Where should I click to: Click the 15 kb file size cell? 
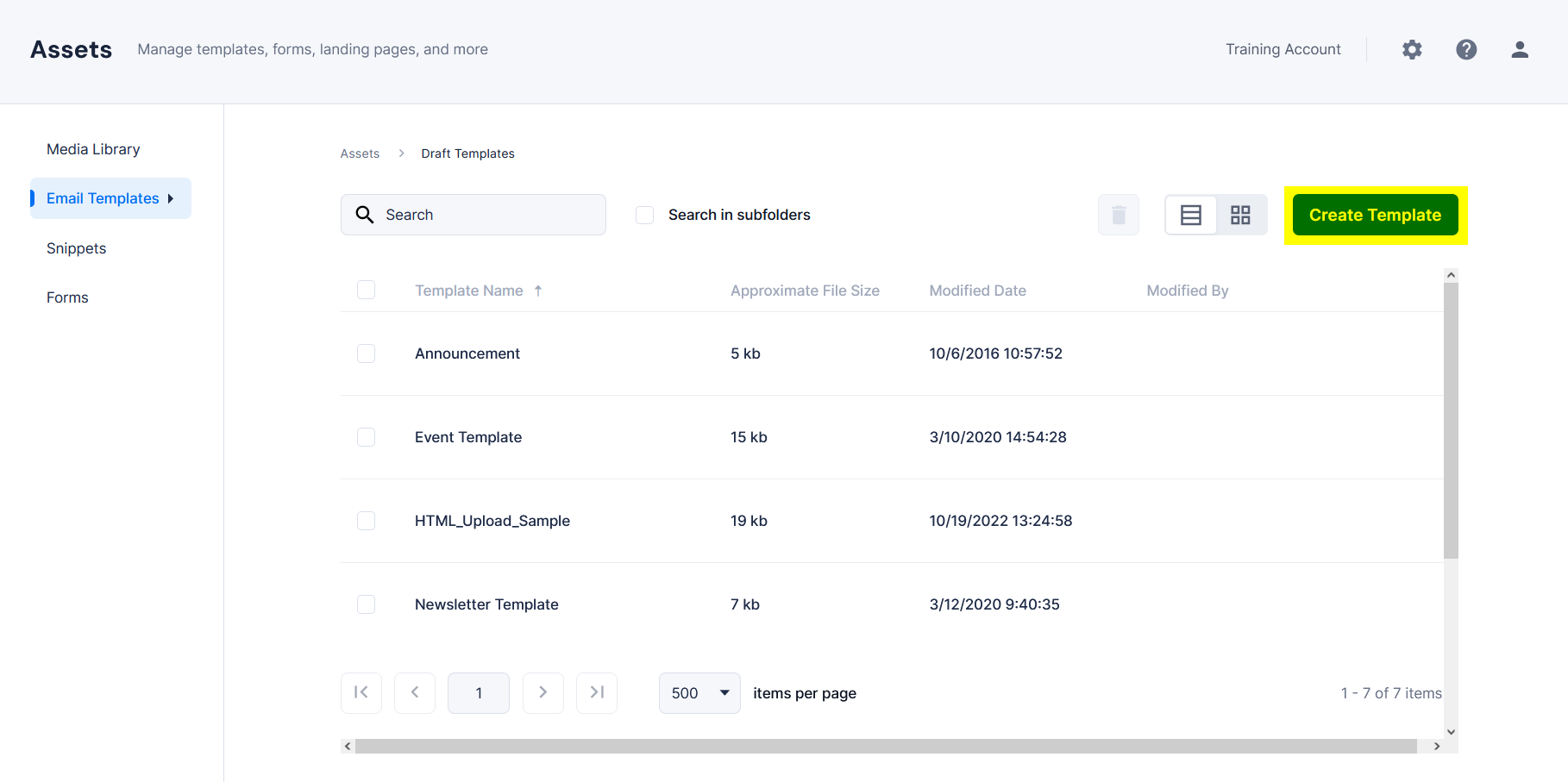point(749,437)
